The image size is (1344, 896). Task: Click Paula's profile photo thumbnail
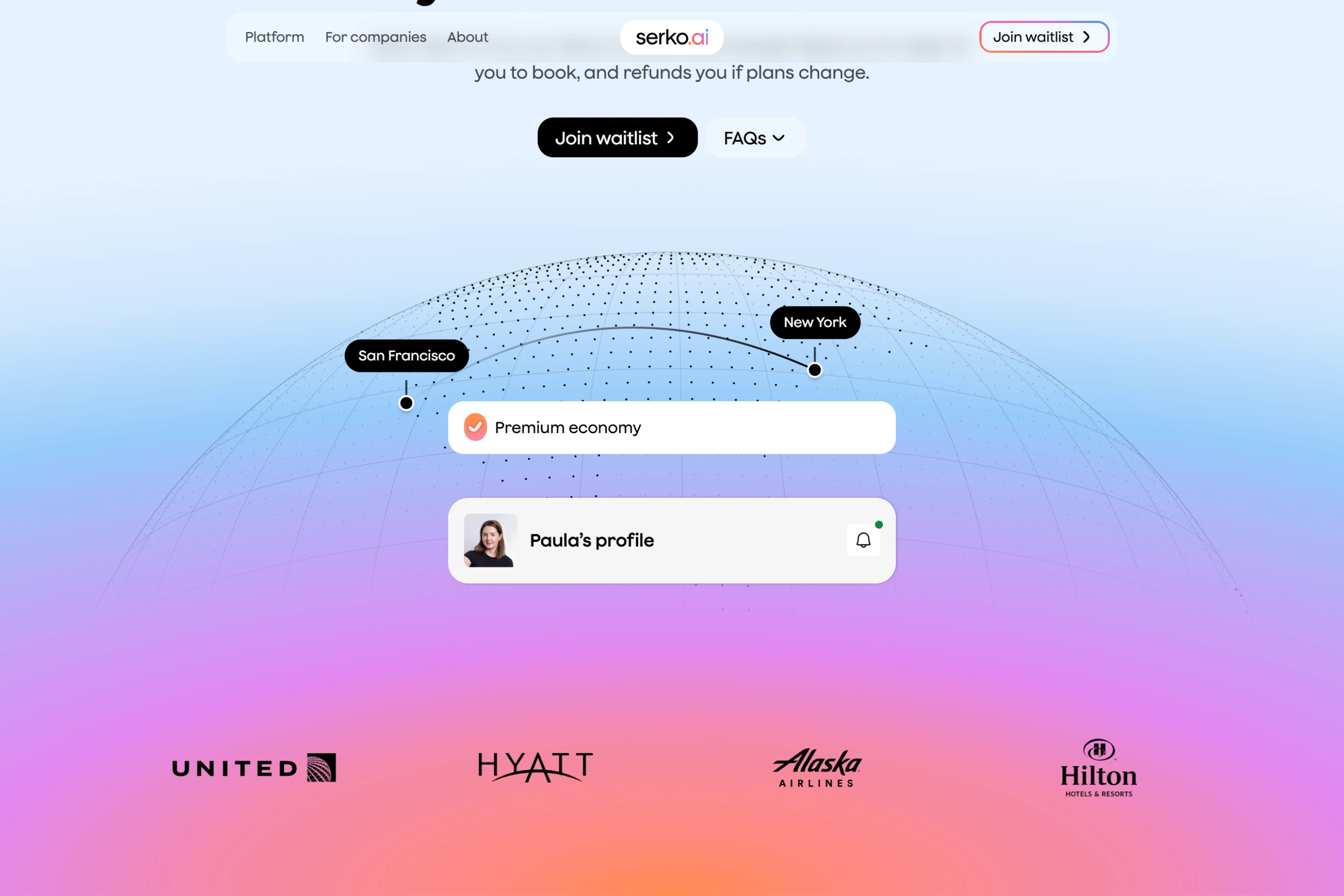coord(490,540)
